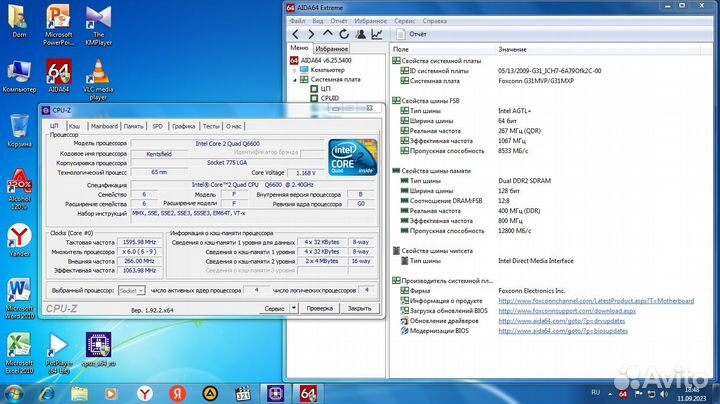Open Сервис menu in AIDA64
The image size is (720, 404).
[405, 21]
